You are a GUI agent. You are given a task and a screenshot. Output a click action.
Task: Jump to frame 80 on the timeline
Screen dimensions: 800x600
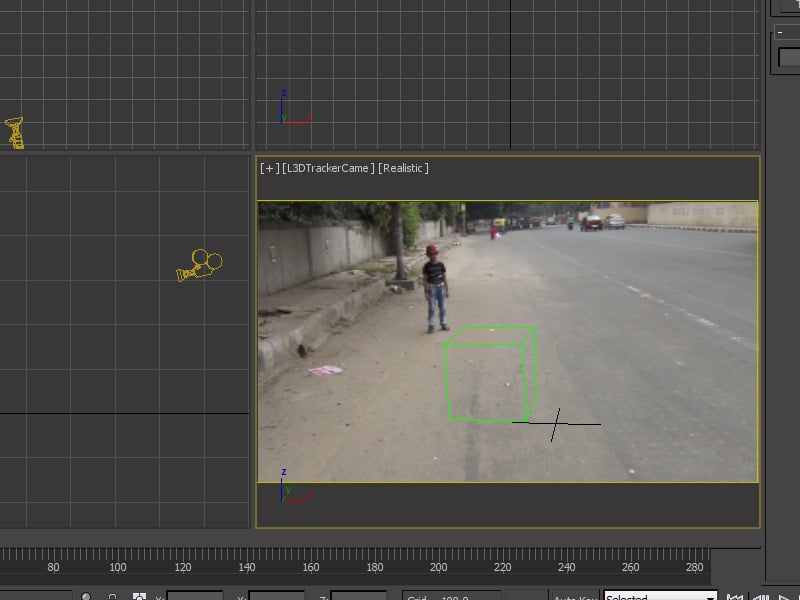pyautogui.click(x=53, y=567)
